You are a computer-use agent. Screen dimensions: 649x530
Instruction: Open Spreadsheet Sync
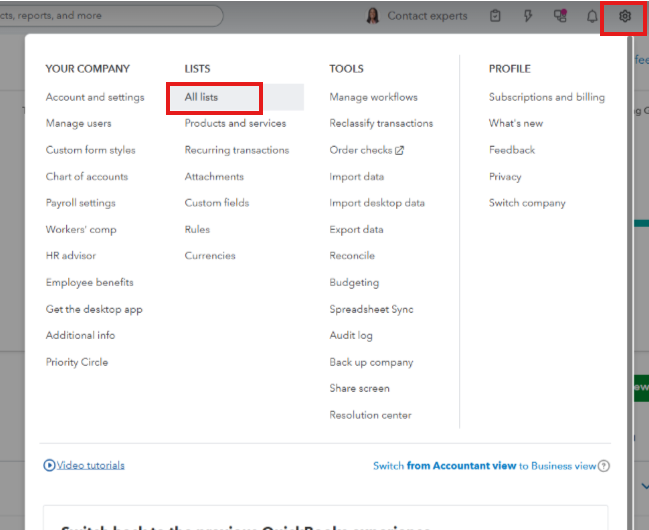371,309
